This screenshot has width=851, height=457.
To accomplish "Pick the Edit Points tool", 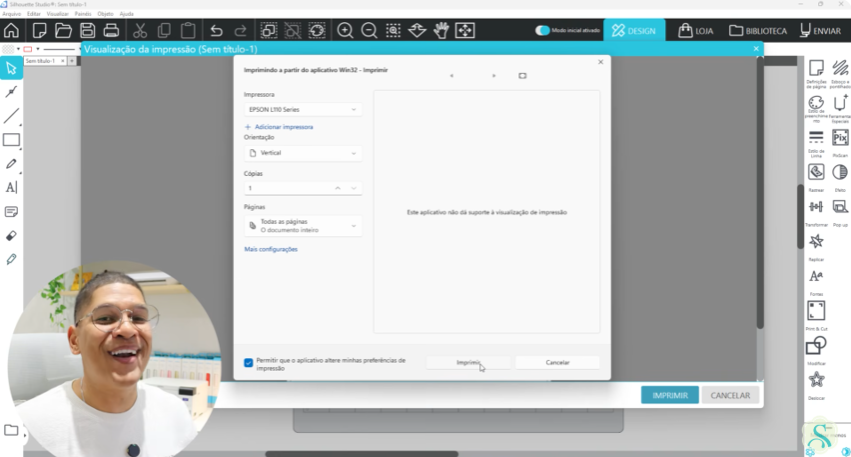I will [11, 92].
